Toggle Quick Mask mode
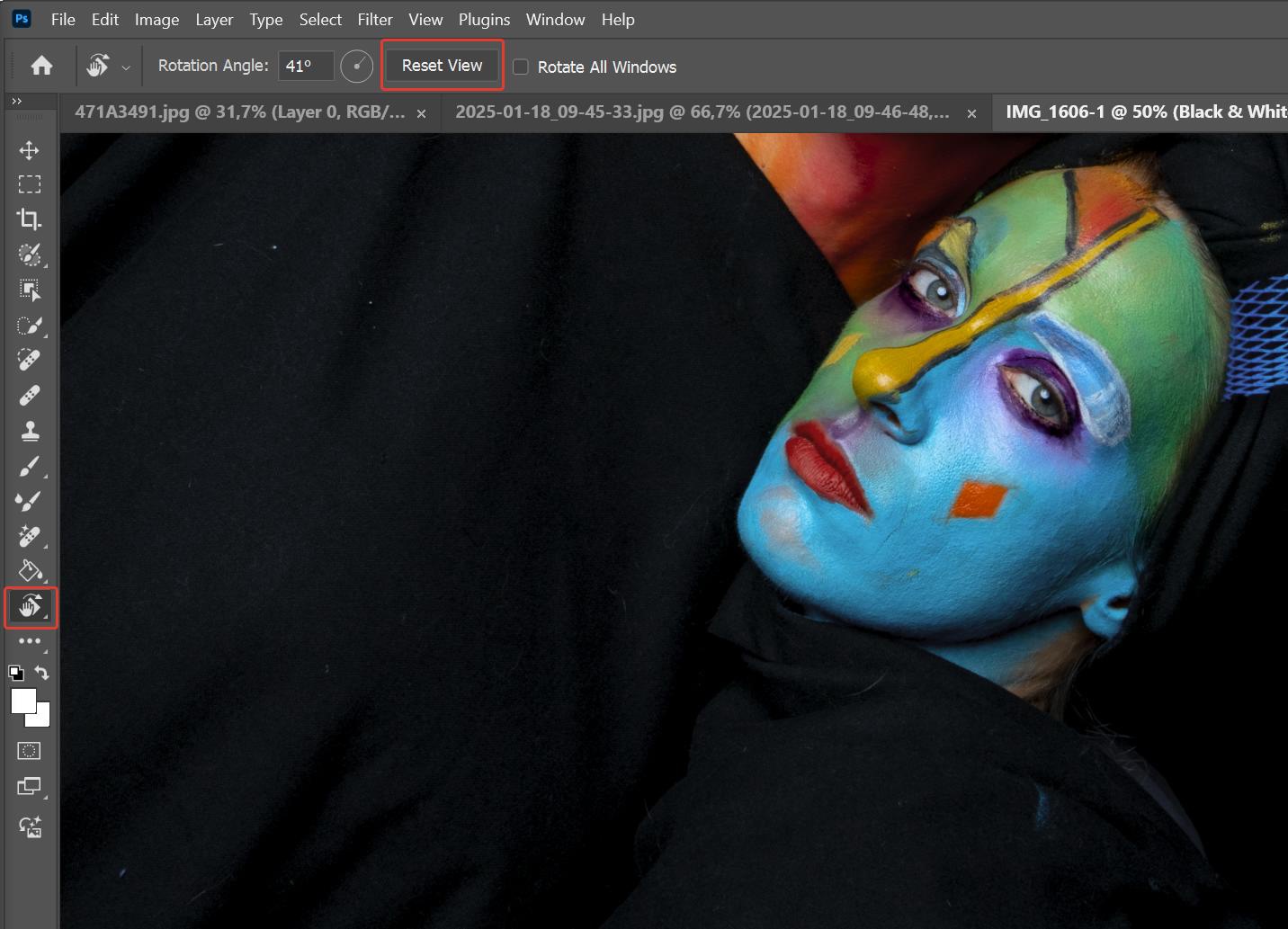 pos(30,751)
